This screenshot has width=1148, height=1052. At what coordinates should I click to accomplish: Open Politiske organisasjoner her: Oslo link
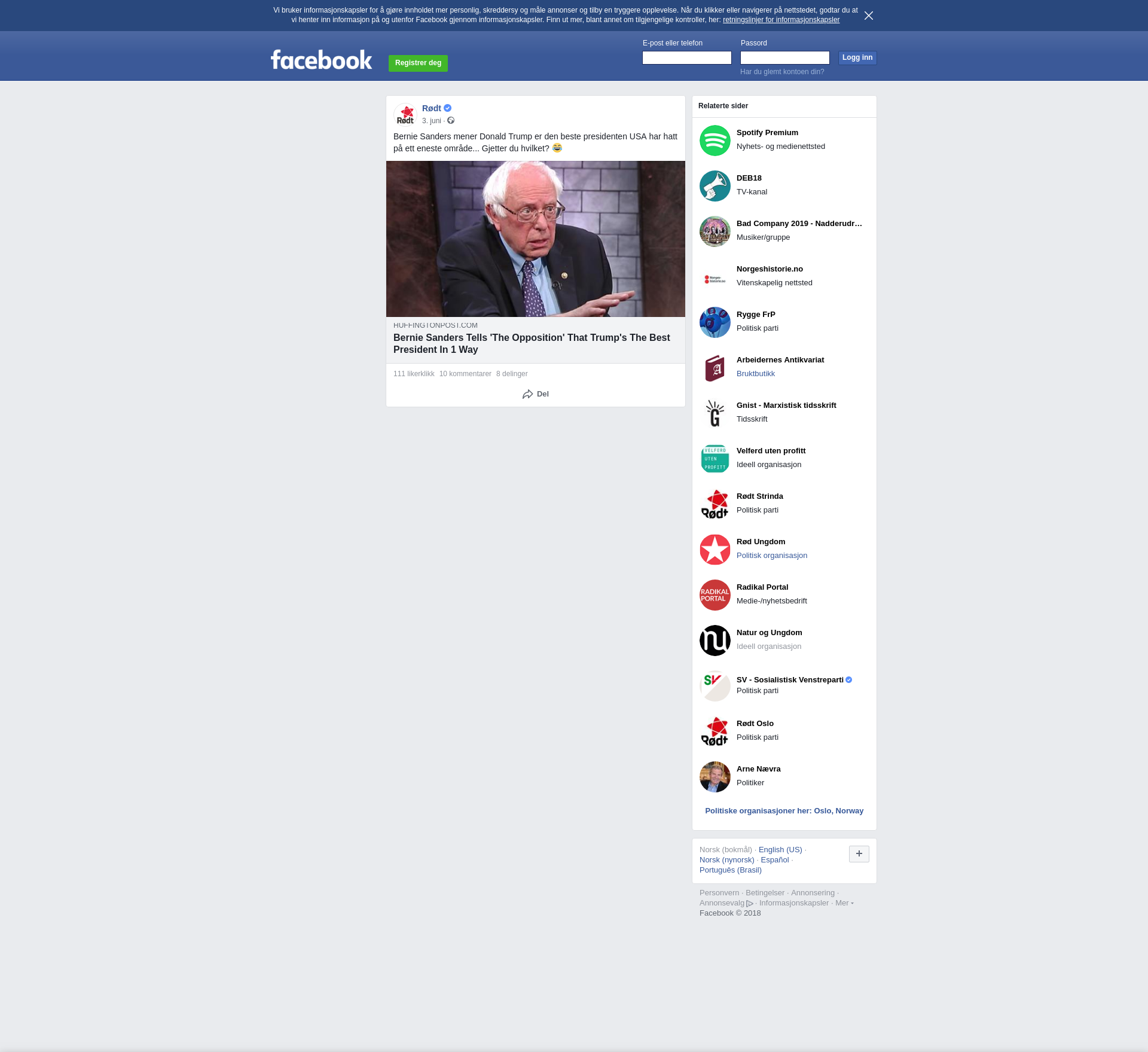[x=784, y=811]
